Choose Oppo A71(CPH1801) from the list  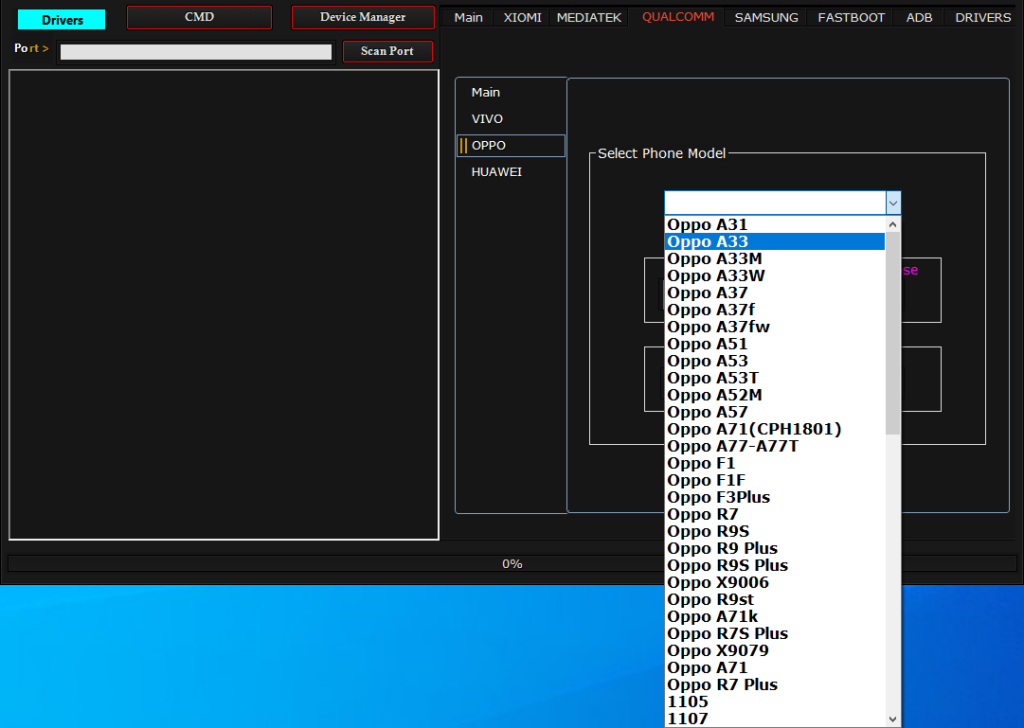(x=775, y=429)
